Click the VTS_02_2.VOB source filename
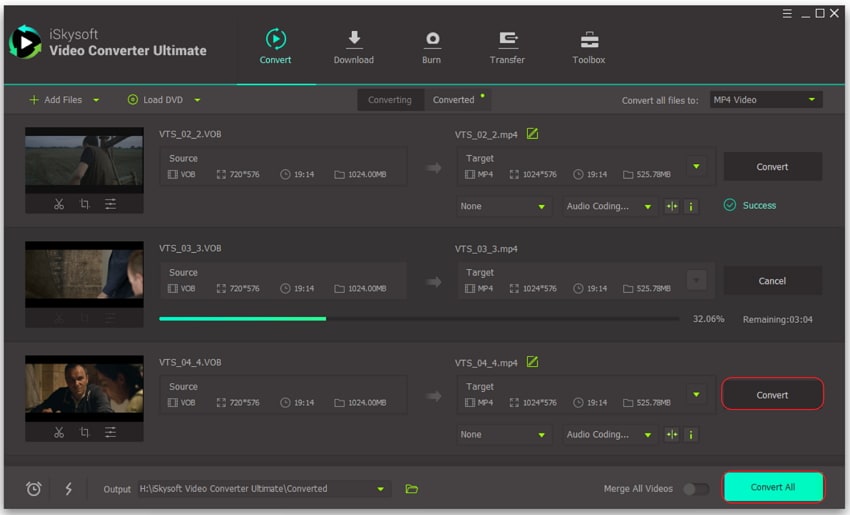This screenshot has width=850, height=515. click(190, 134)
